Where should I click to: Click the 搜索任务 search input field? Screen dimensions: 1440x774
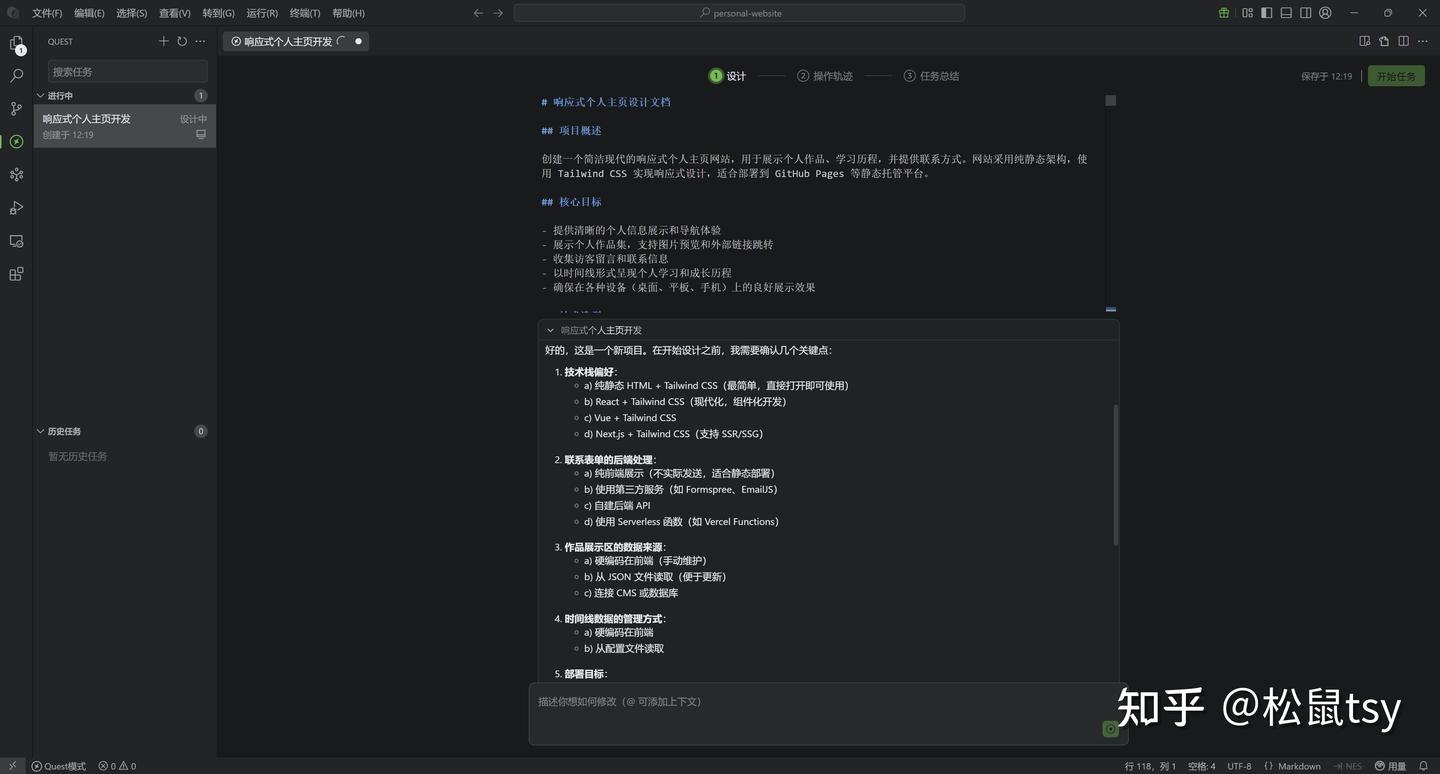coord(127,71)
